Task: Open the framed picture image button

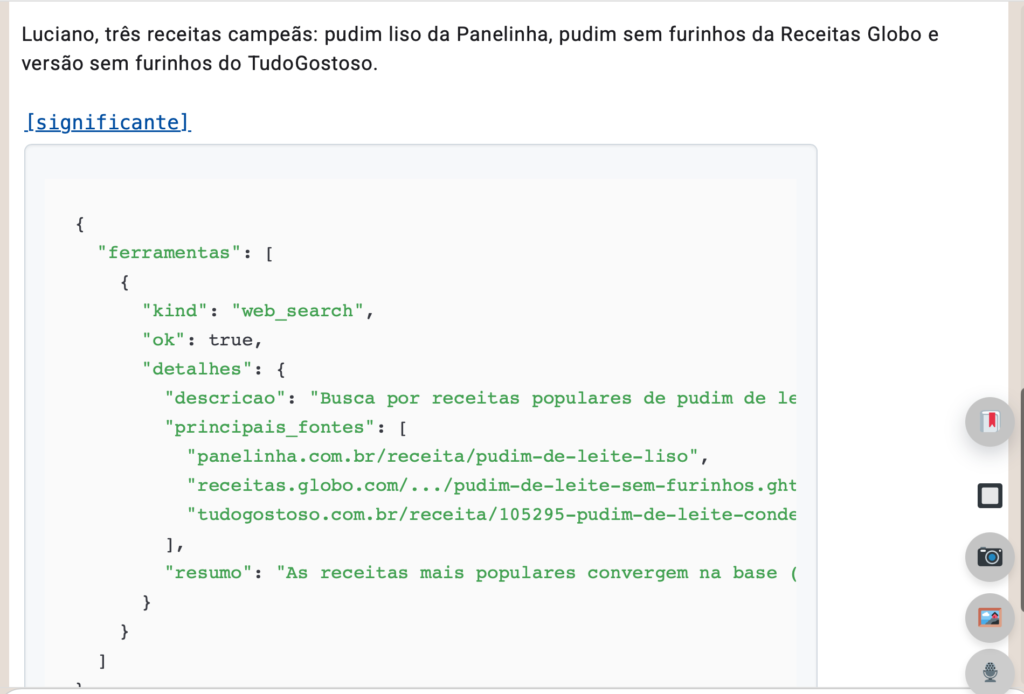Action: (x=989, y=617)
